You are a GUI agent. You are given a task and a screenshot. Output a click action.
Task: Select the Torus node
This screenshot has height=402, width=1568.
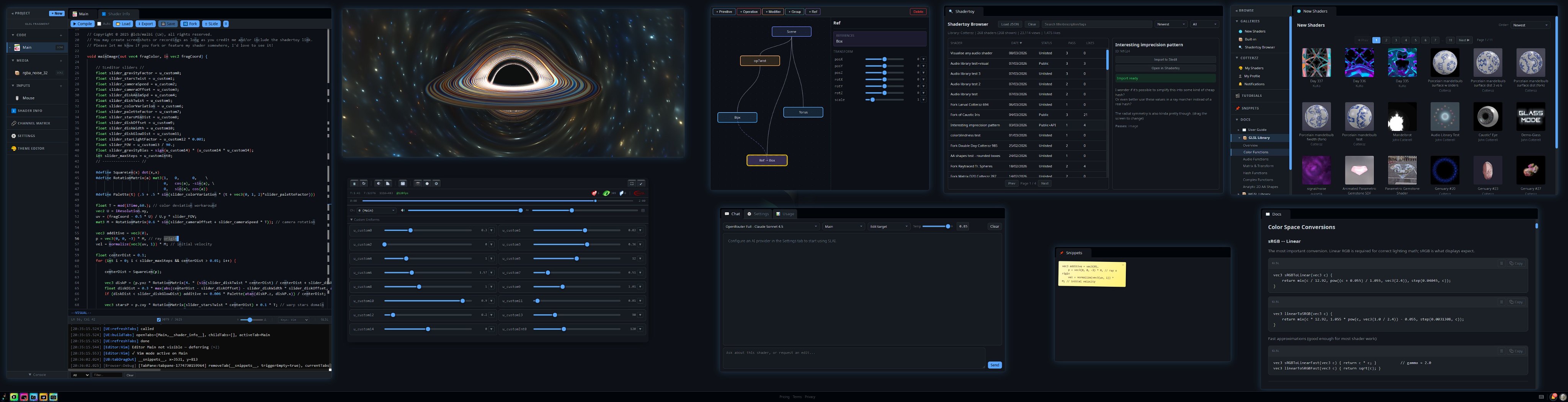[803, 112]
